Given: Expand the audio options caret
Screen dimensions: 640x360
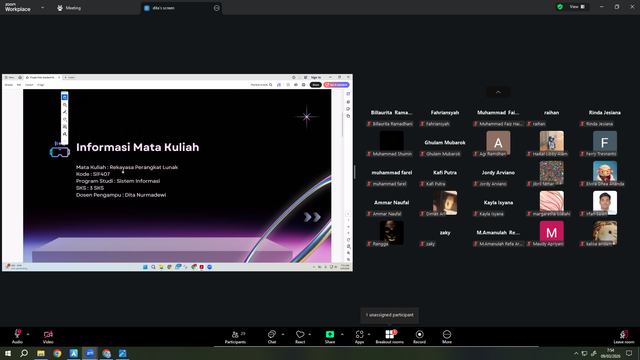Looking at the screenshot, I should pos(28,334).
